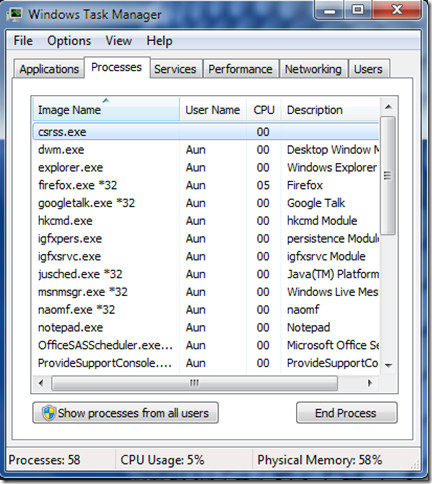Select the Processes tab
The width and height of the screenshot is (432, 484).
pyautogui.click(x=117, y=67)
